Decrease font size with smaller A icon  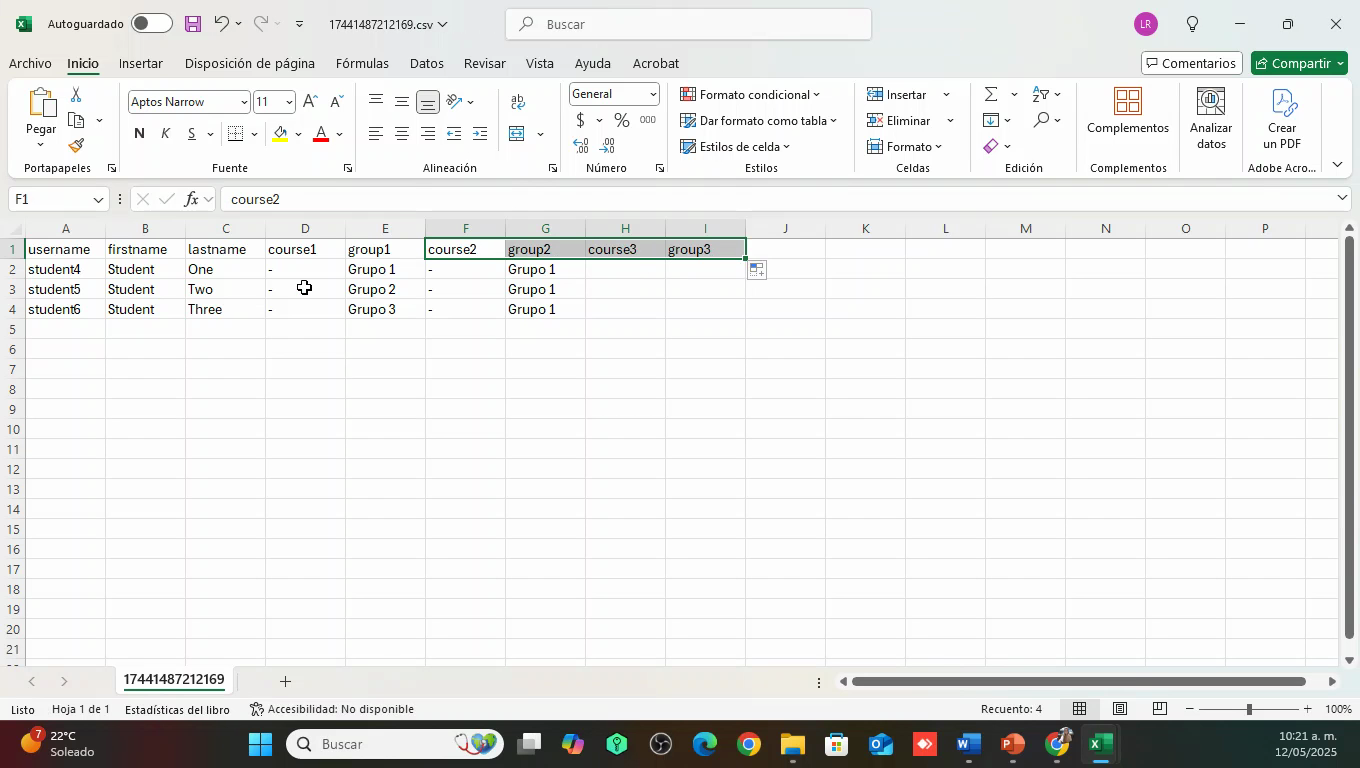pyautogui.click(x=336, y=102)
